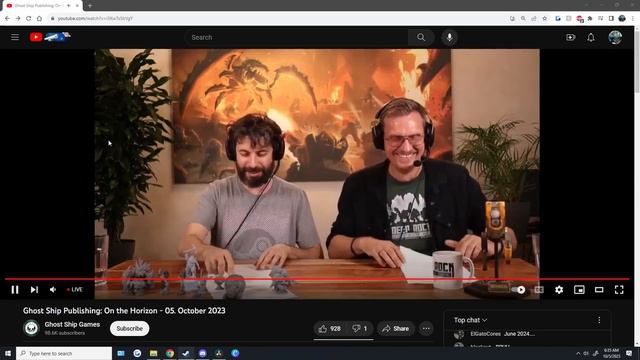Open the Windows notification center
640x360 pixels.
click(x=629, y=353)
